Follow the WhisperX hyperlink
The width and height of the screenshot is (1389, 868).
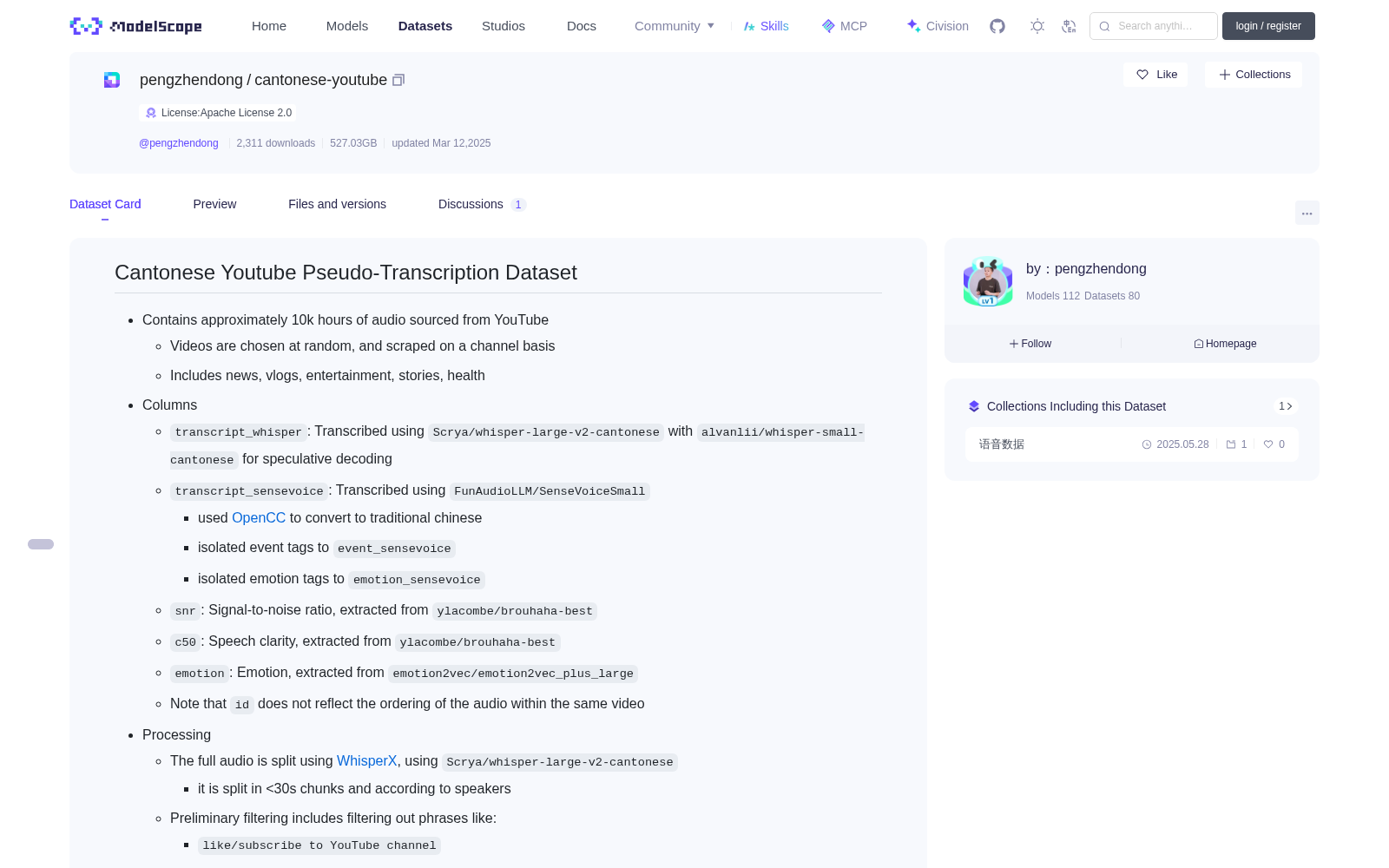366,760
